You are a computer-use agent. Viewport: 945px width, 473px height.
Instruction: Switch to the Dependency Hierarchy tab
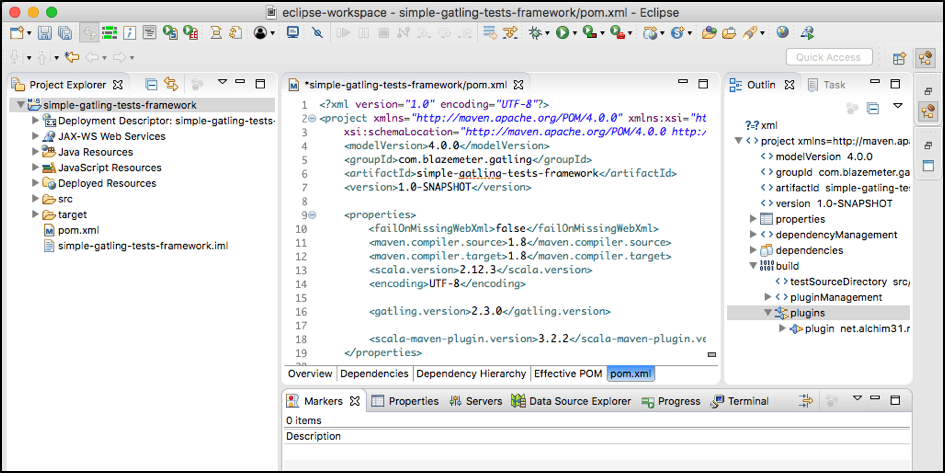tap(470, 374)
